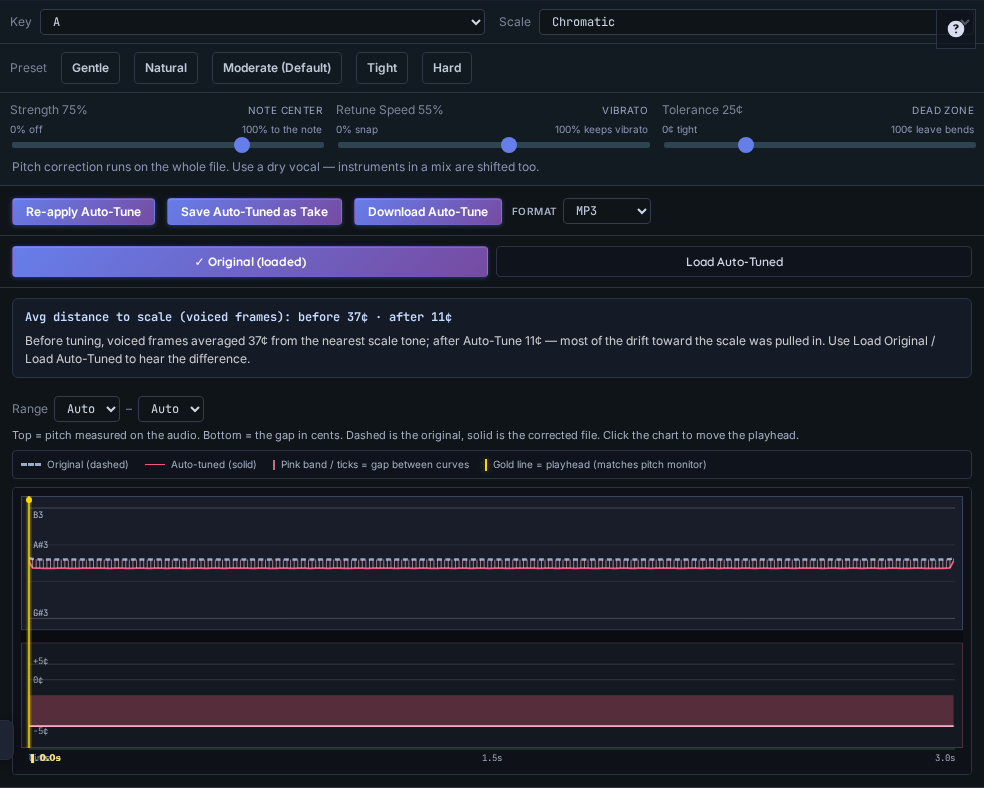Click the Pink band / ticks legend entry

coord(371,464)
